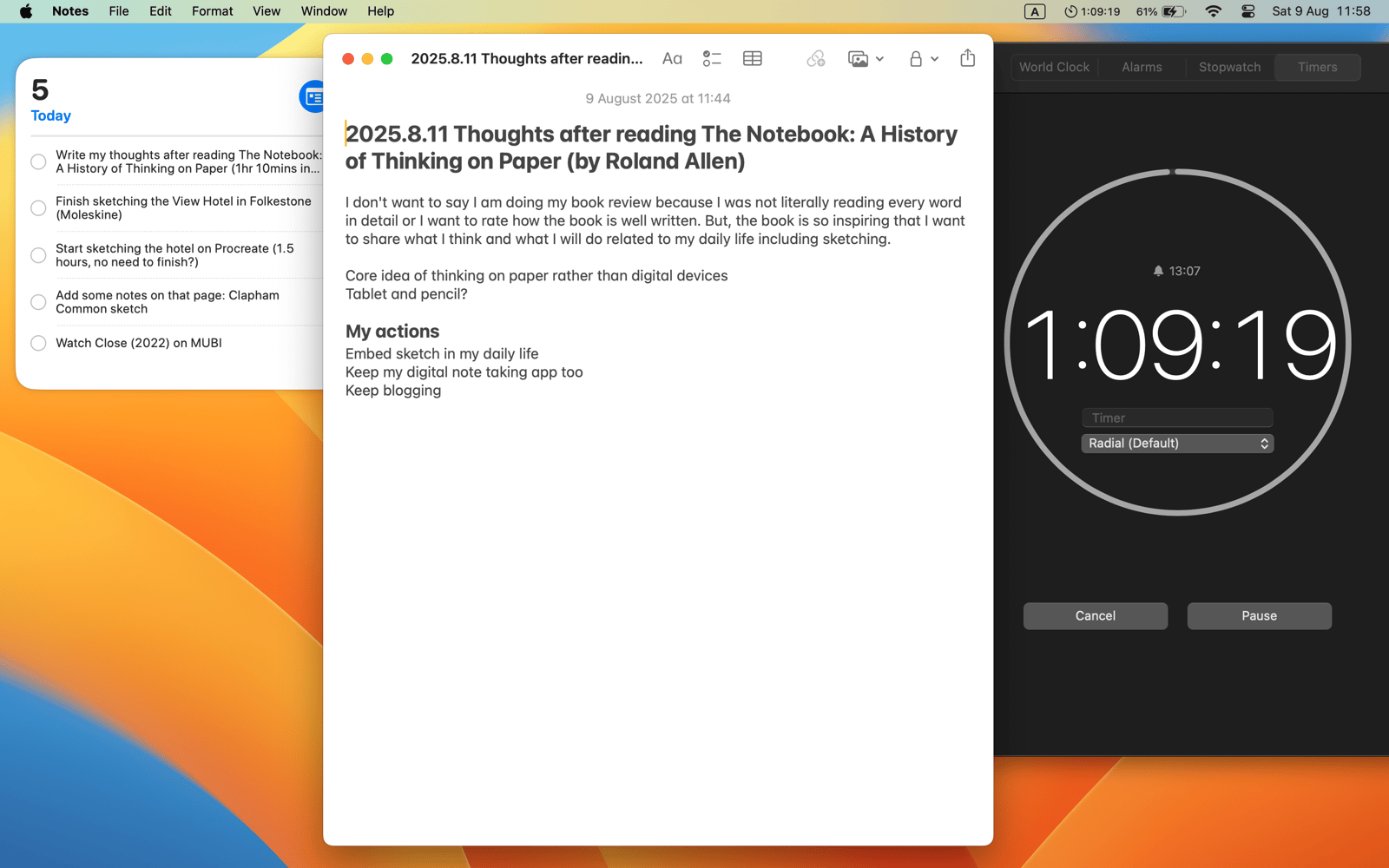1389x868 pixels.
Task: Add a table to the note
Action: coord(753,59)
